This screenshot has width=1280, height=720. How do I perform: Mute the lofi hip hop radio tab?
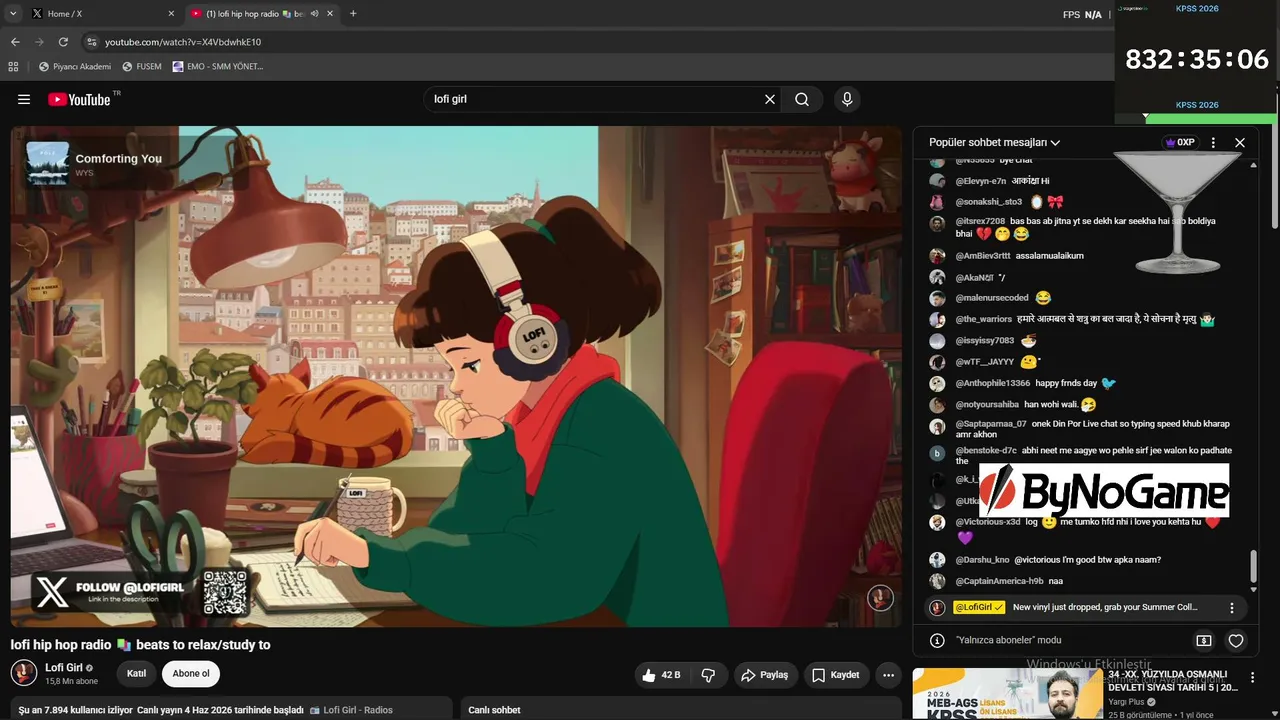click(x=315, y=14)
